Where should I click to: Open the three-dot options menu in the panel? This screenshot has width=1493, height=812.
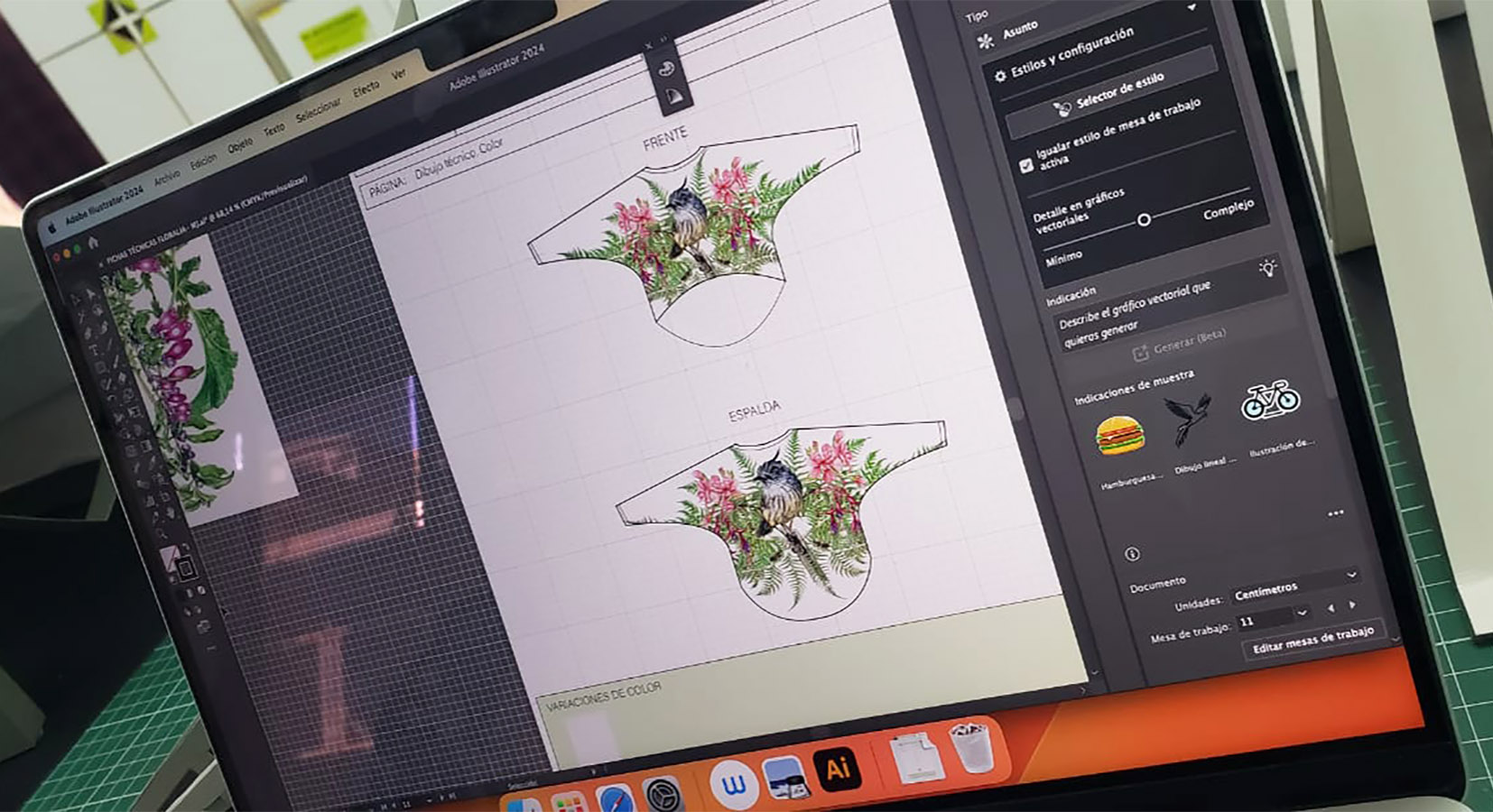1336,512
